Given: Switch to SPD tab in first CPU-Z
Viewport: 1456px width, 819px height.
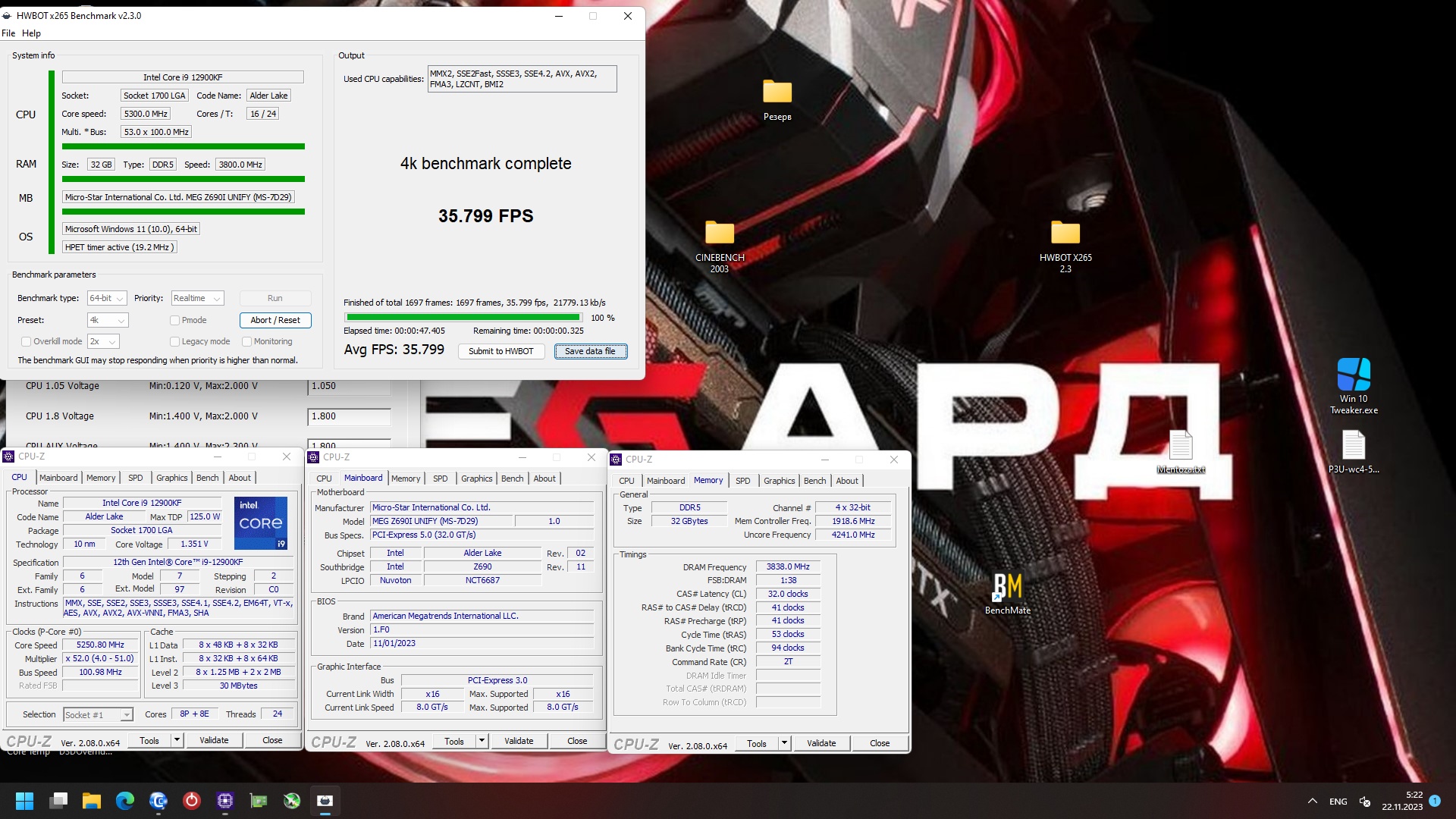Looking at the screenshot, I should 135,478.
